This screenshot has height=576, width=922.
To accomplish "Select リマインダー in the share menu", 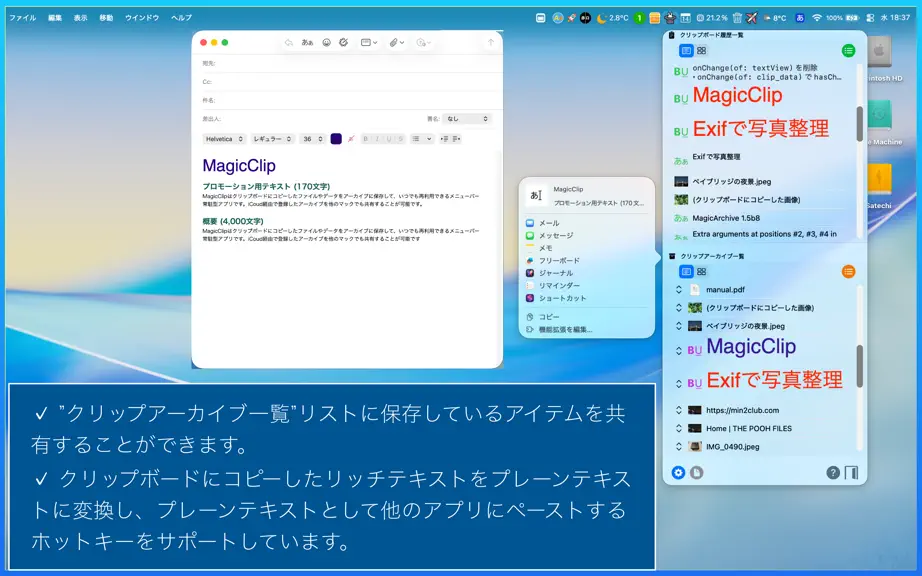I will [588, 285].
